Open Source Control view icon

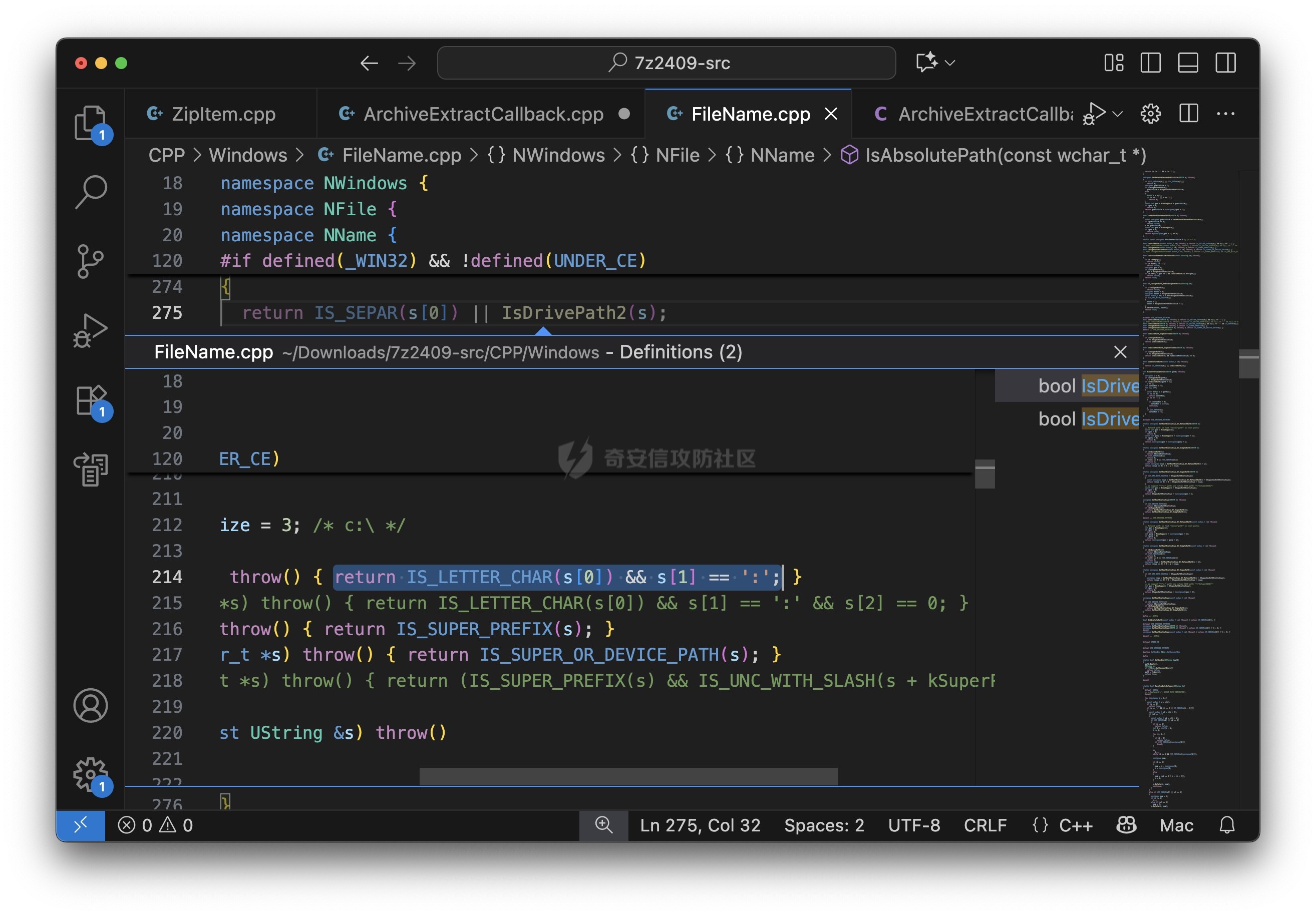pyautogui.click(x=91, y=261)
